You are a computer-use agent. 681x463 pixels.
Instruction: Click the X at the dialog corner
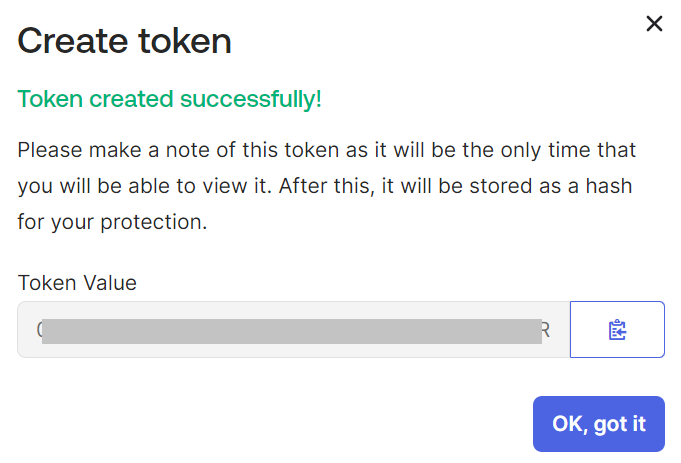coord(654,23)
